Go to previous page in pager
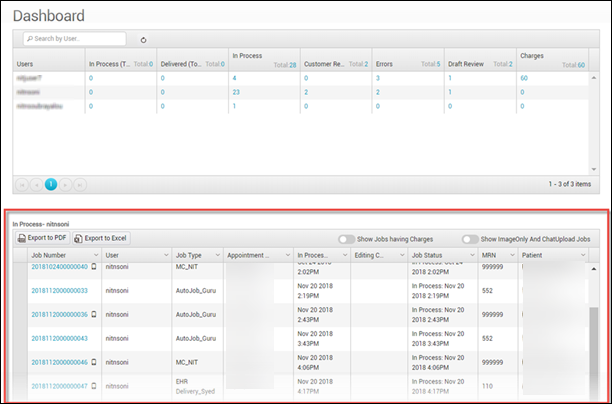 36,184
